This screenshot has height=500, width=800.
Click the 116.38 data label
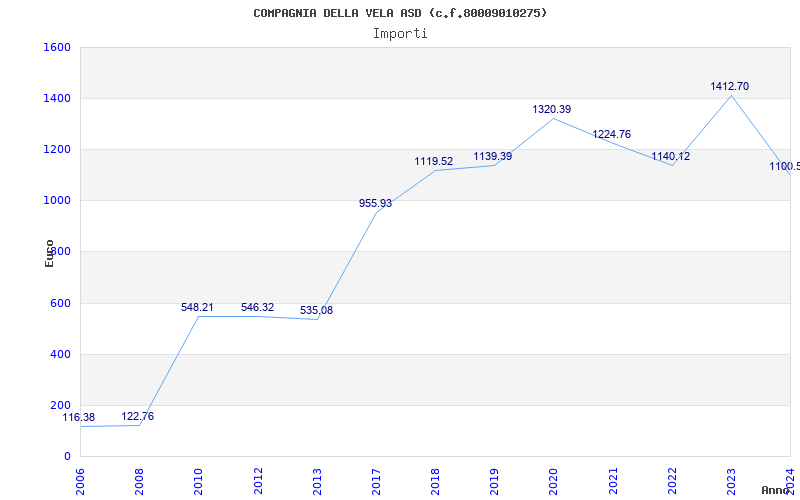click(79, 418)
